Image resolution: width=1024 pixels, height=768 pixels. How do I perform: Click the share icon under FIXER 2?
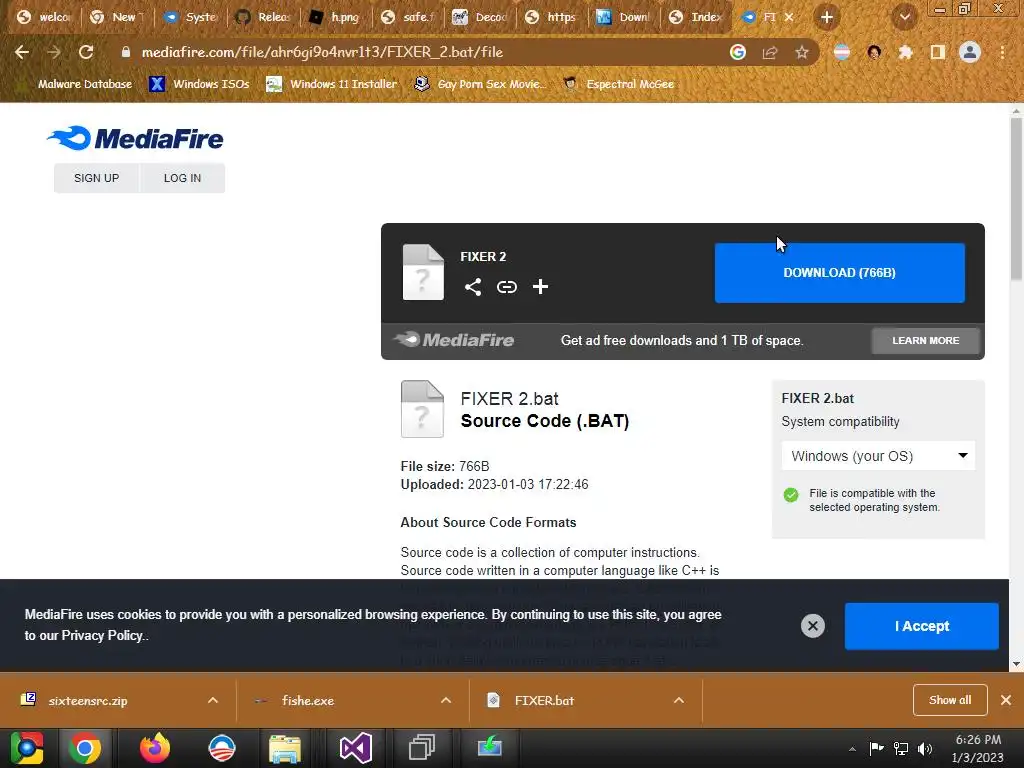[x=473, y=287]
